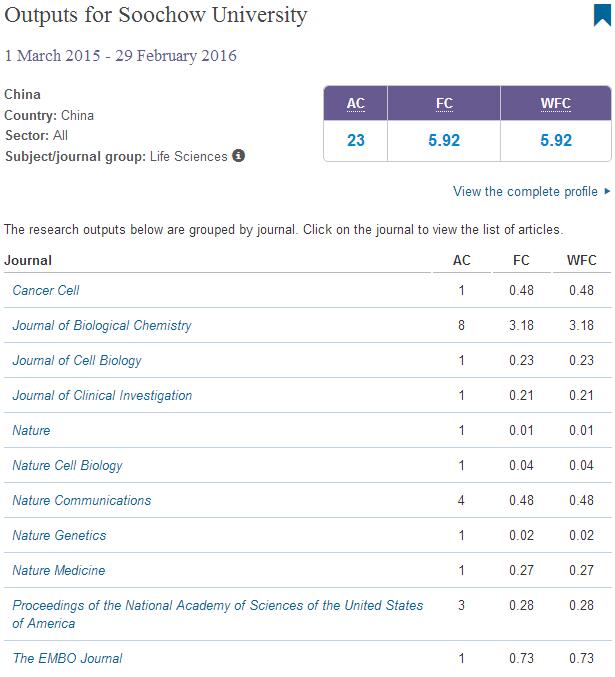The height and width of the screenshot is (677, 615).
Task: View The EMBO Journal articles
Action: (67, 658)
